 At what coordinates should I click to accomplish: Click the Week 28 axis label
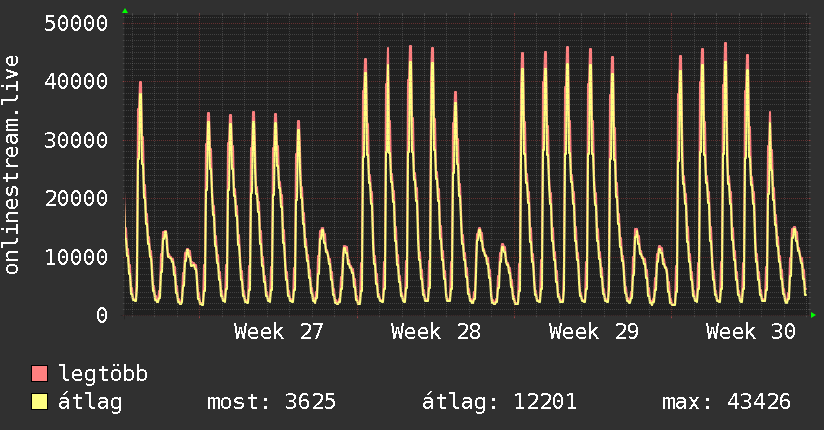(x=436, y=332)
